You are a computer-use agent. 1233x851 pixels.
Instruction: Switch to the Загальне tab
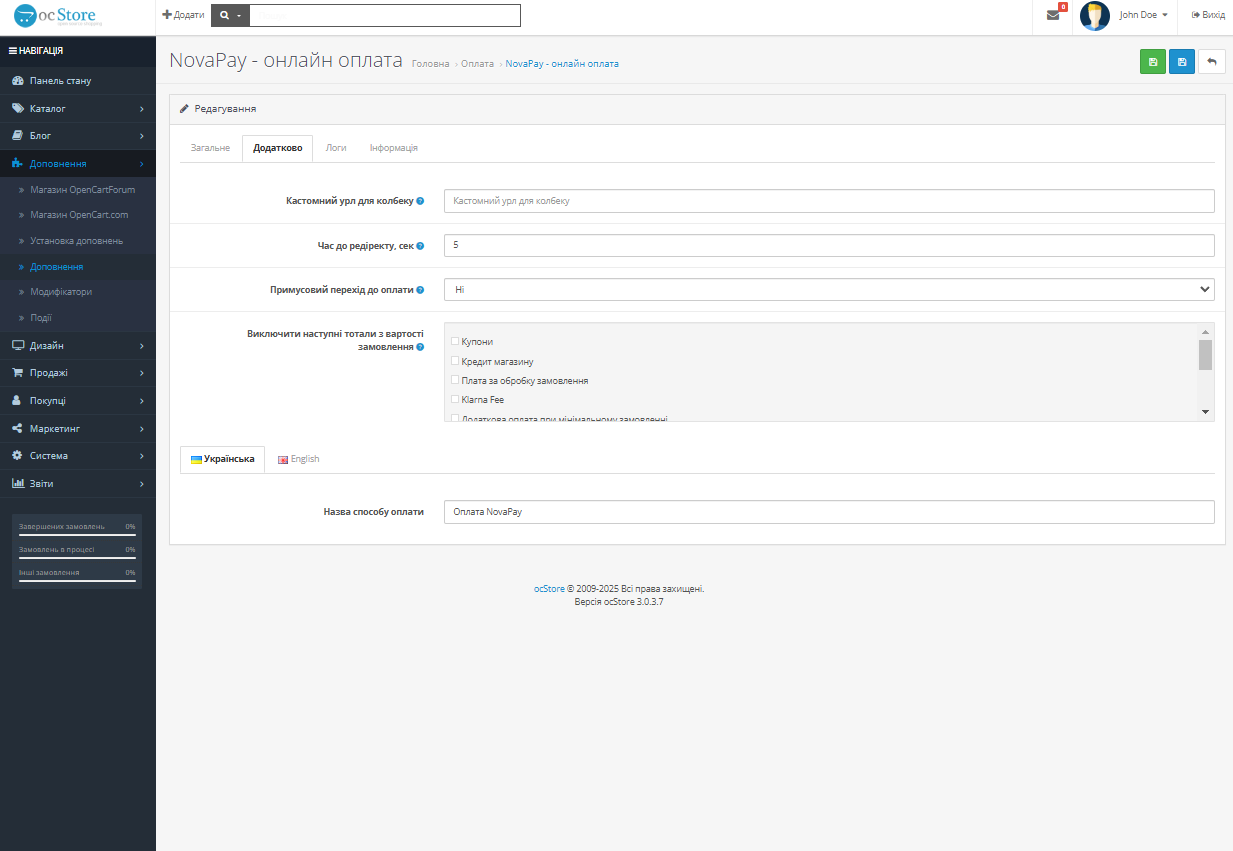210,148
